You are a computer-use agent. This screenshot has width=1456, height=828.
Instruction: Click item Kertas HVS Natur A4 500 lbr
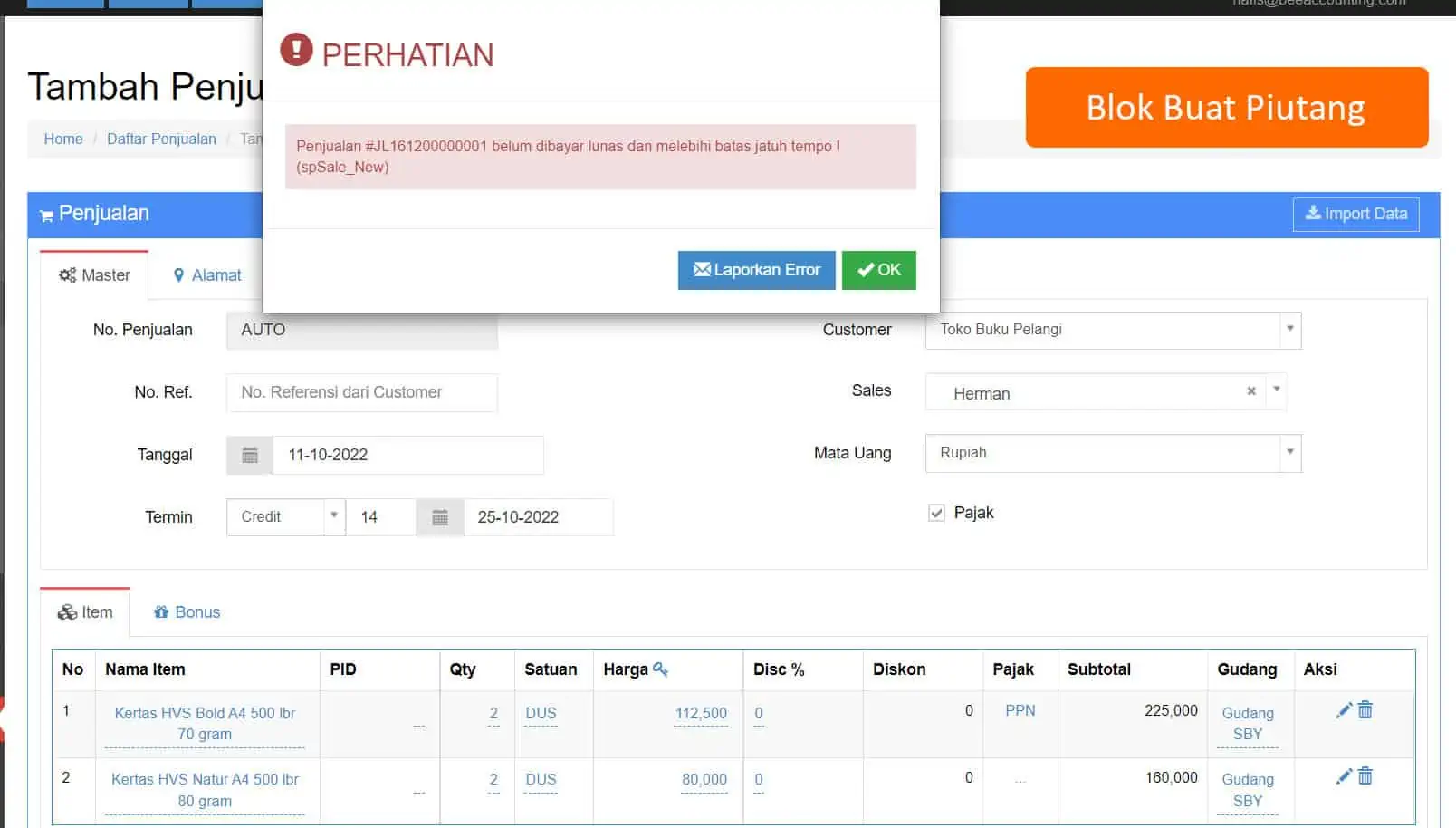click(x=205, y=790)
